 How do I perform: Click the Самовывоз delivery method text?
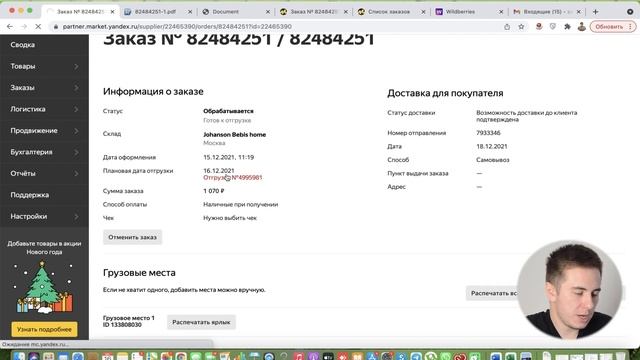tap(493, 160)
